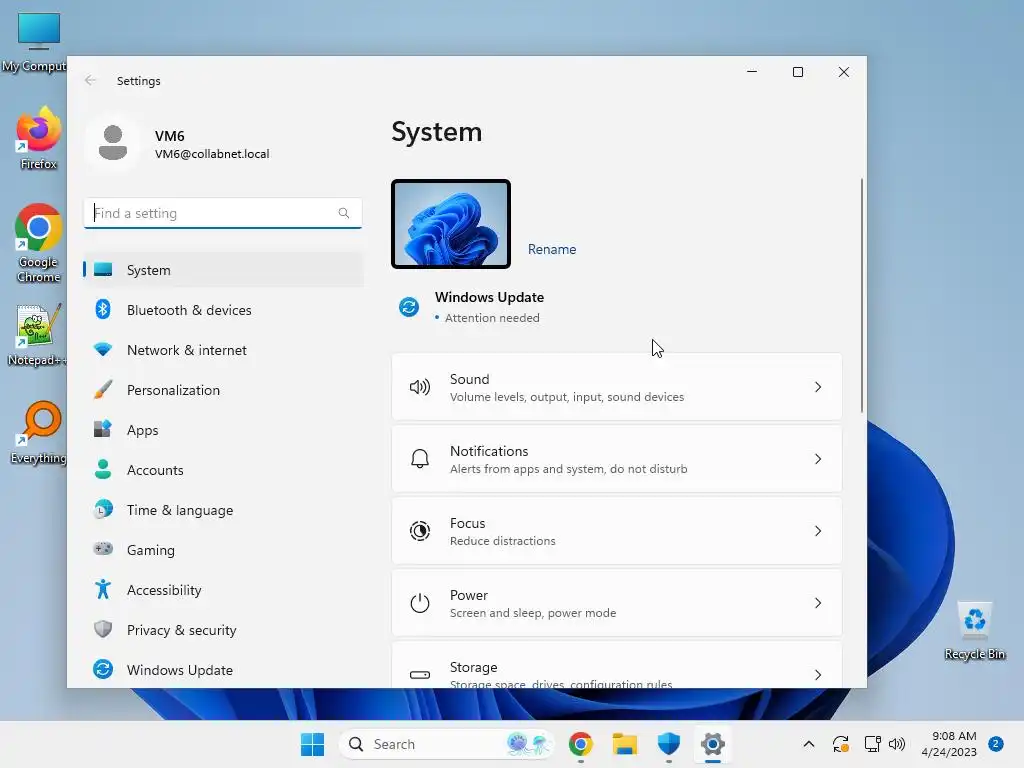This screenshot has width=1024, height=768.
Task: Click the Notepad++ desktop shortcut
Action: (x=37, y=335)
